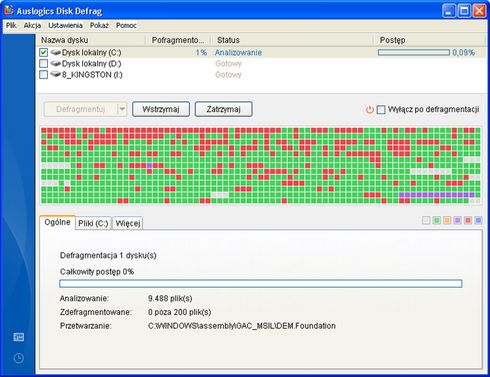Click the long purple block row in cluster map
The image size is (490, 377).
437,195
